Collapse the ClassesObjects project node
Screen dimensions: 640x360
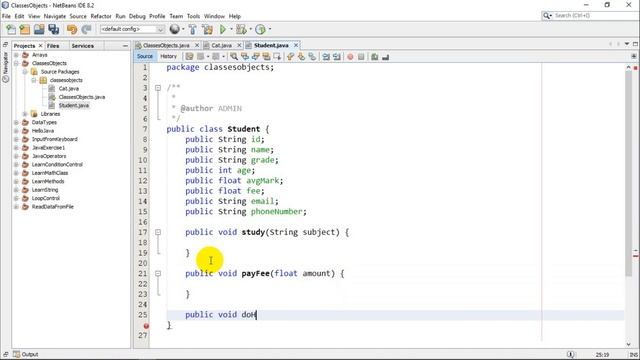point(16,63)
